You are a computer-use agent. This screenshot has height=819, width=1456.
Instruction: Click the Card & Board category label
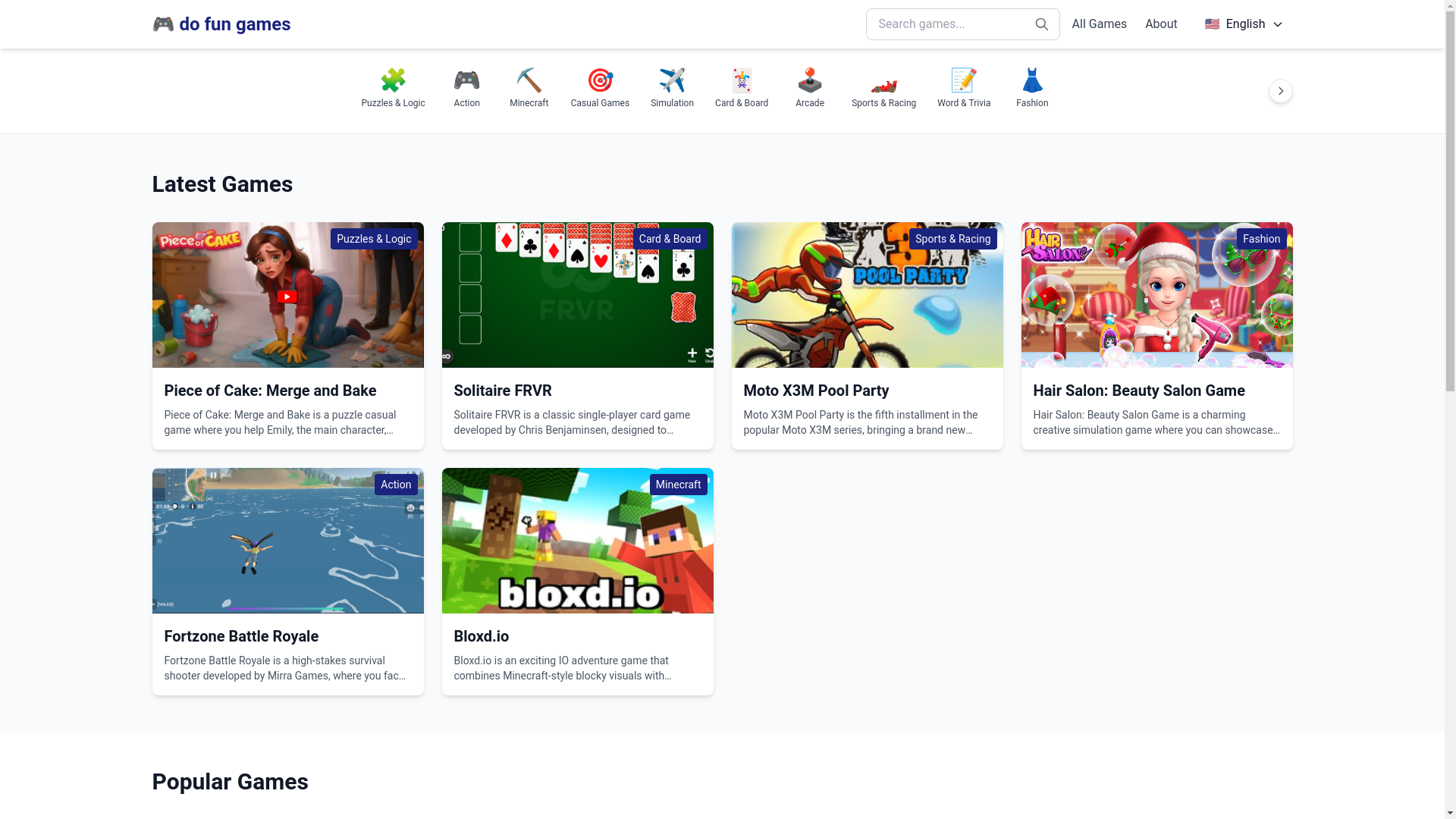point(742,103)
